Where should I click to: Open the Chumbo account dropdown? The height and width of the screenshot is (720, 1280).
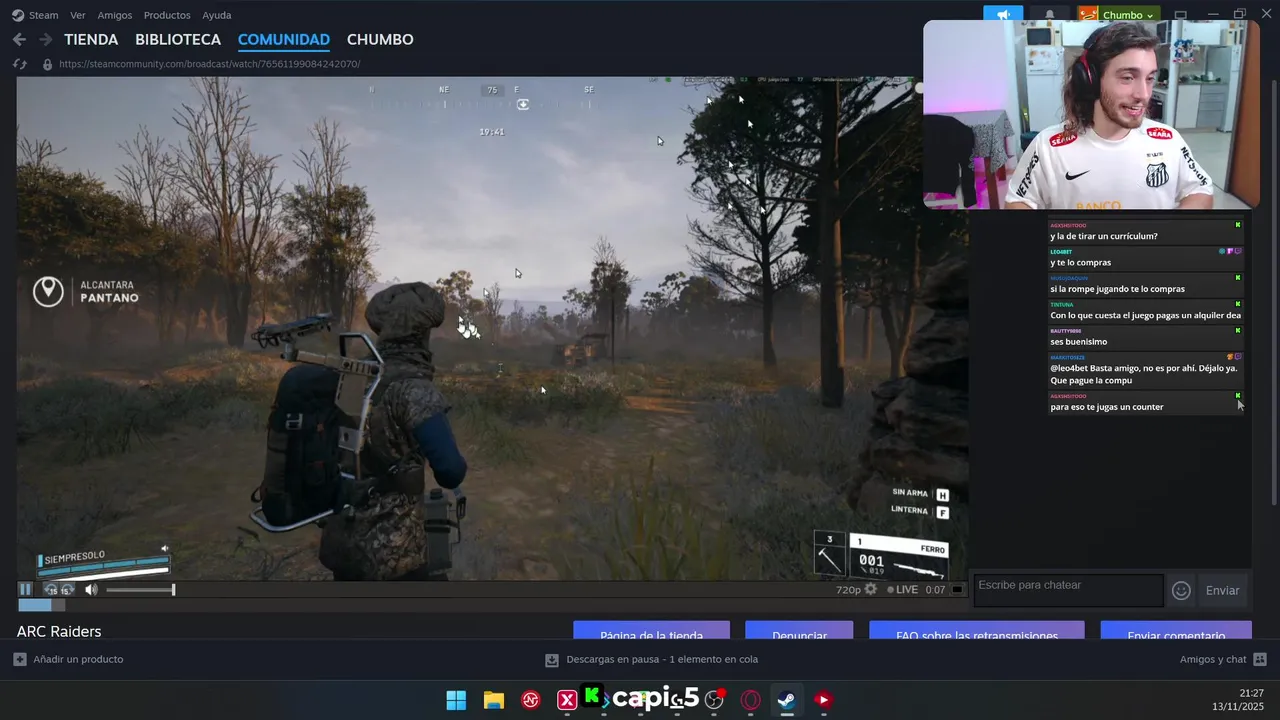coord(1118,15)
